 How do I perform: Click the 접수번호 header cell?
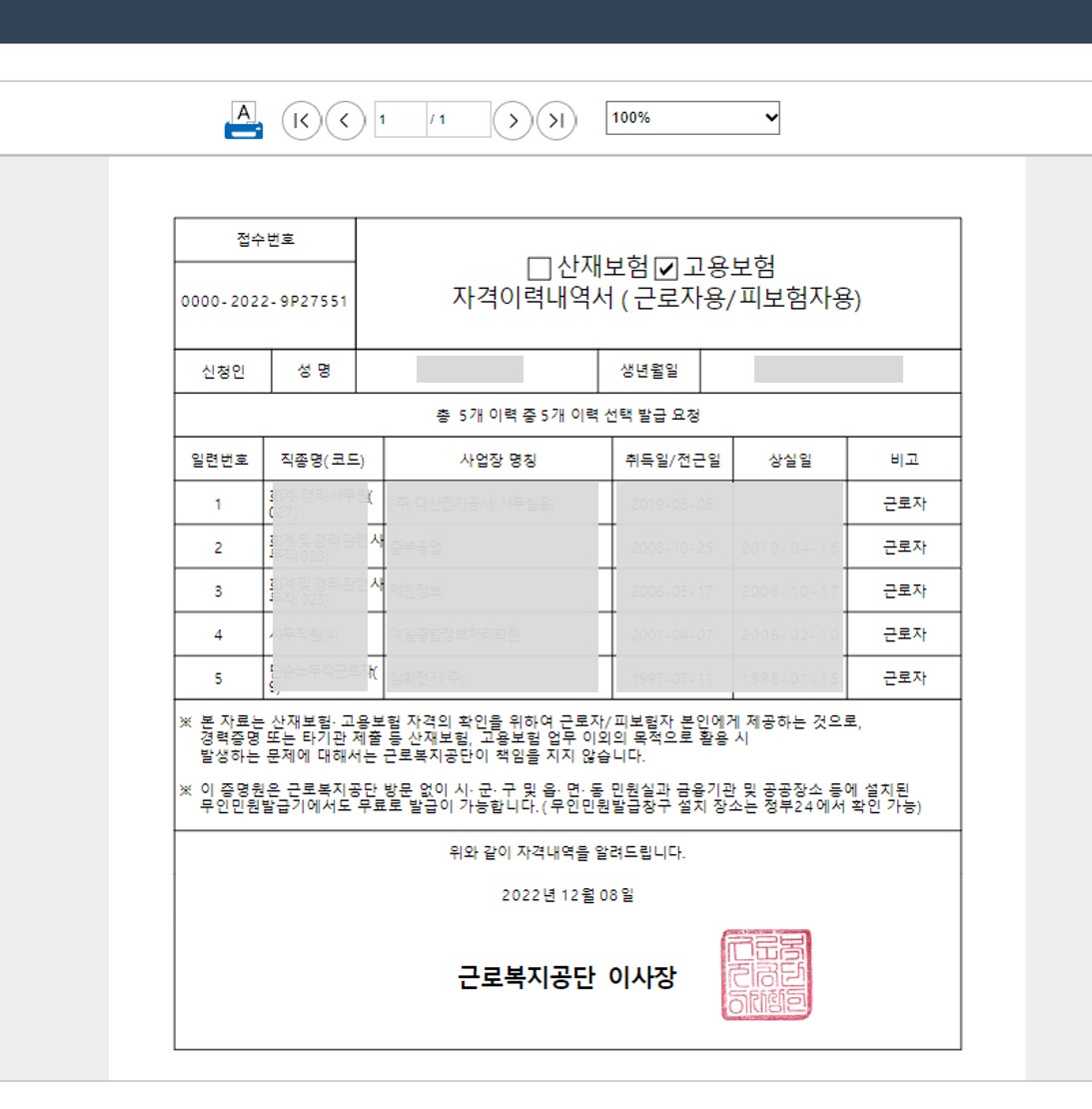pyautogui.click(x=265, y=240)
